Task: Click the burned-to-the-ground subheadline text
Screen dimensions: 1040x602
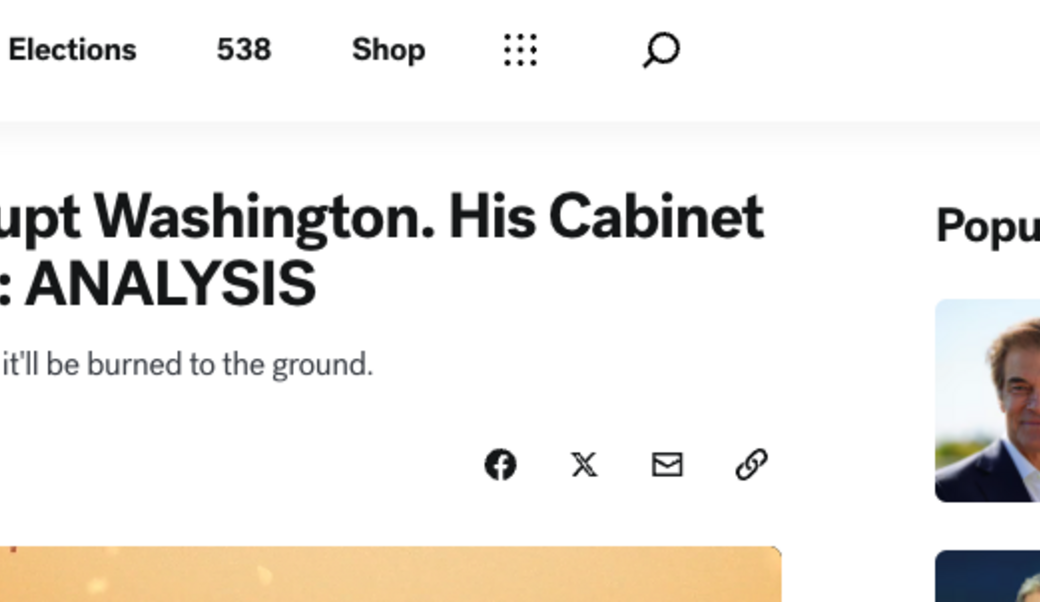Action: coord(188,364)
